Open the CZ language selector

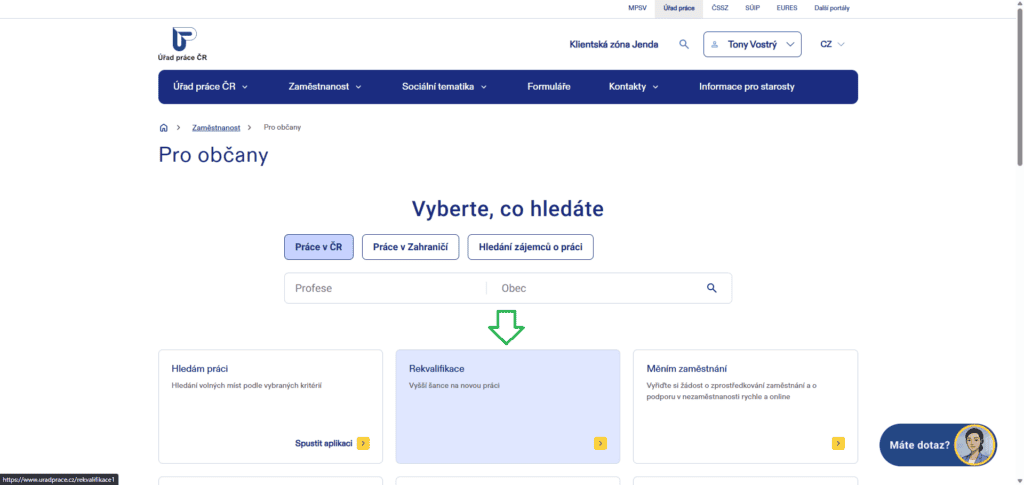(832, 44)
